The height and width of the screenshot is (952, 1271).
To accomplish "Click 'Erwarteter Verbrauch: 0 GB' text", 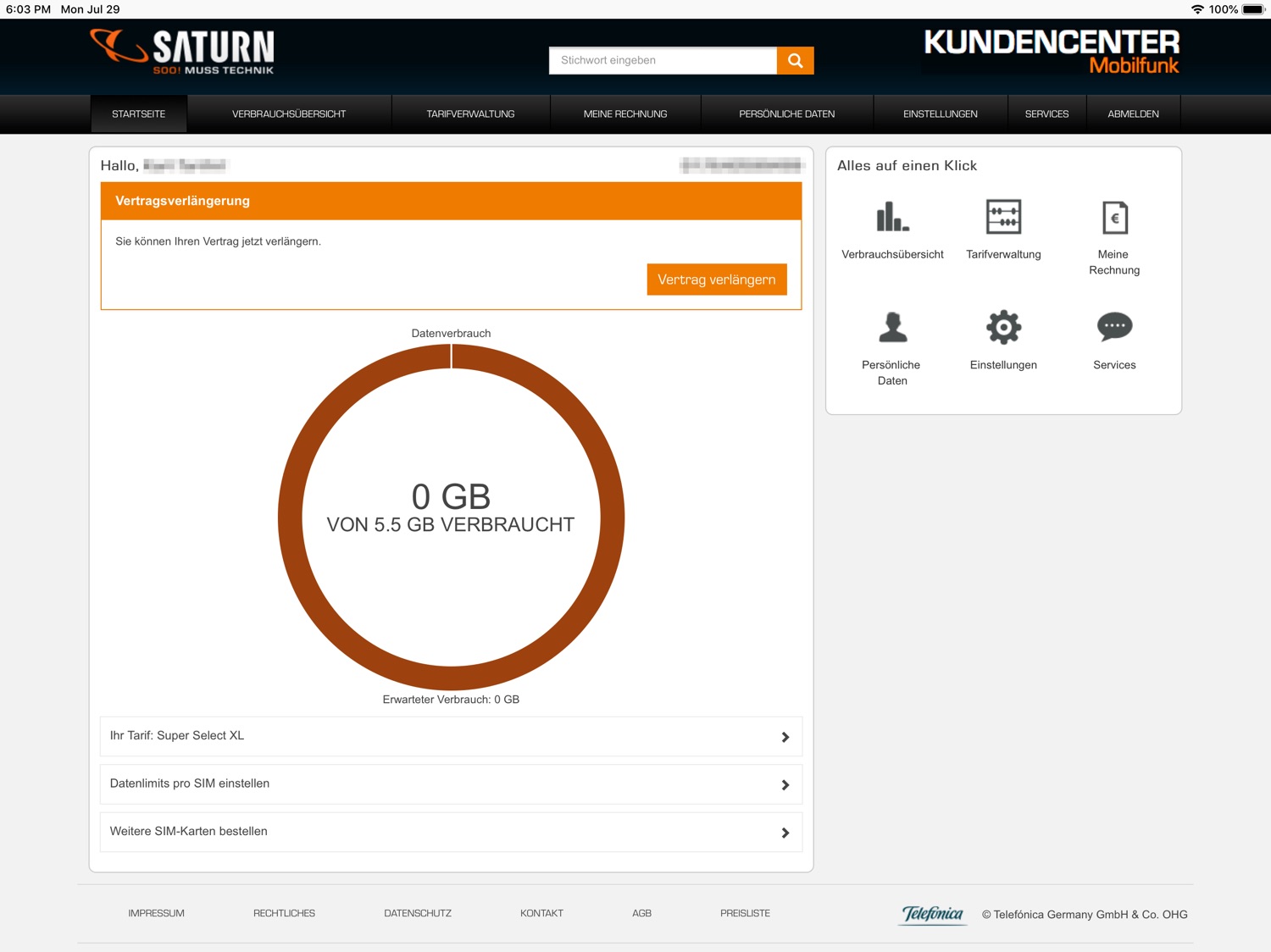I will tap(451, 700).
